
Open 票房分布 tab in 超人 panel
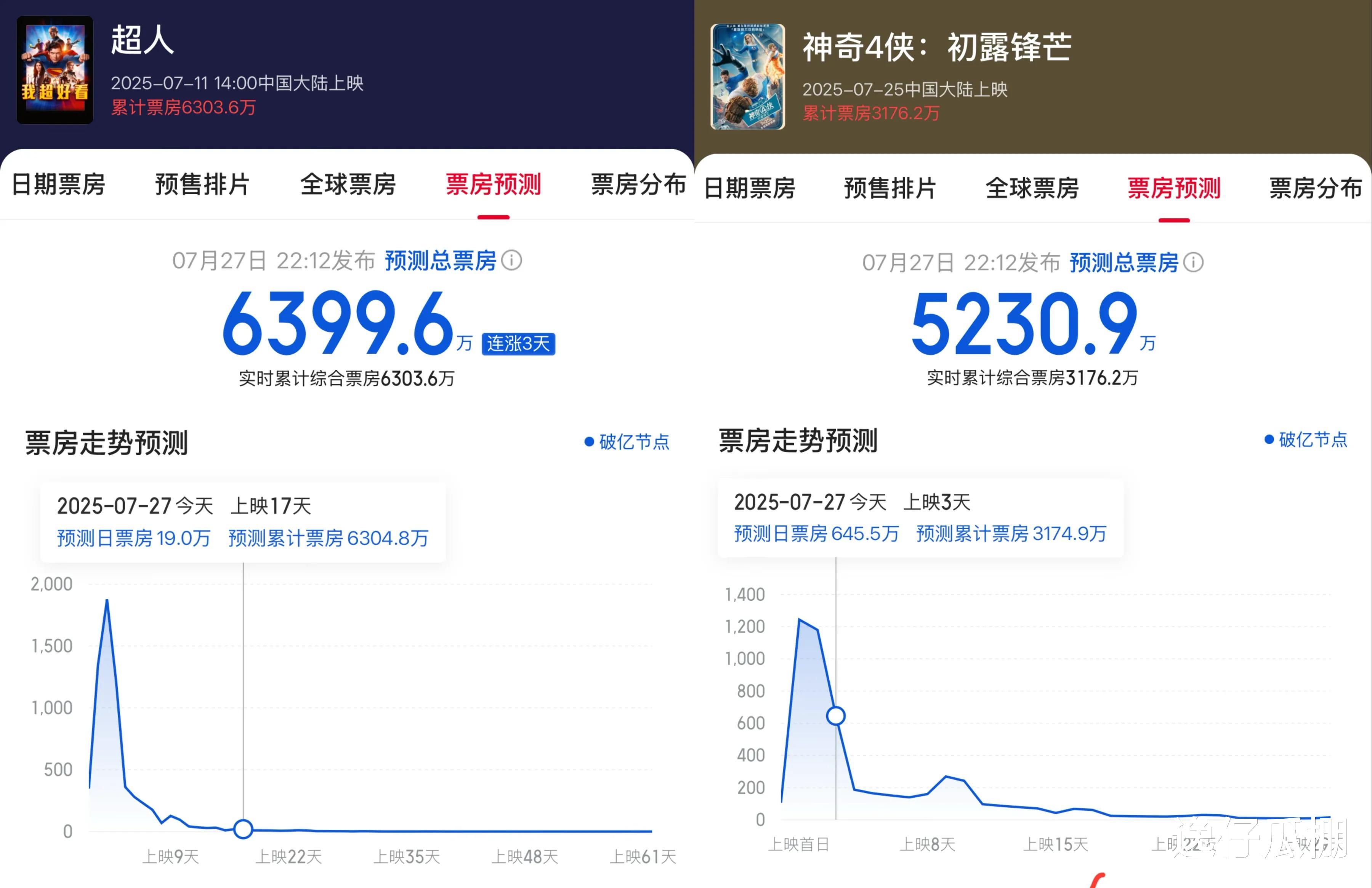[638, 185]
